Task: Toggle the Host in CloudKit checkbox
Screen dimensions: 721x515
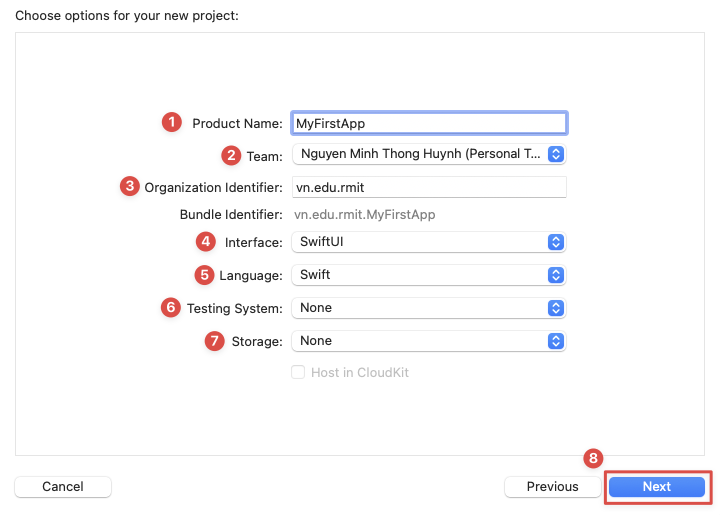Action: pos(298,372)
